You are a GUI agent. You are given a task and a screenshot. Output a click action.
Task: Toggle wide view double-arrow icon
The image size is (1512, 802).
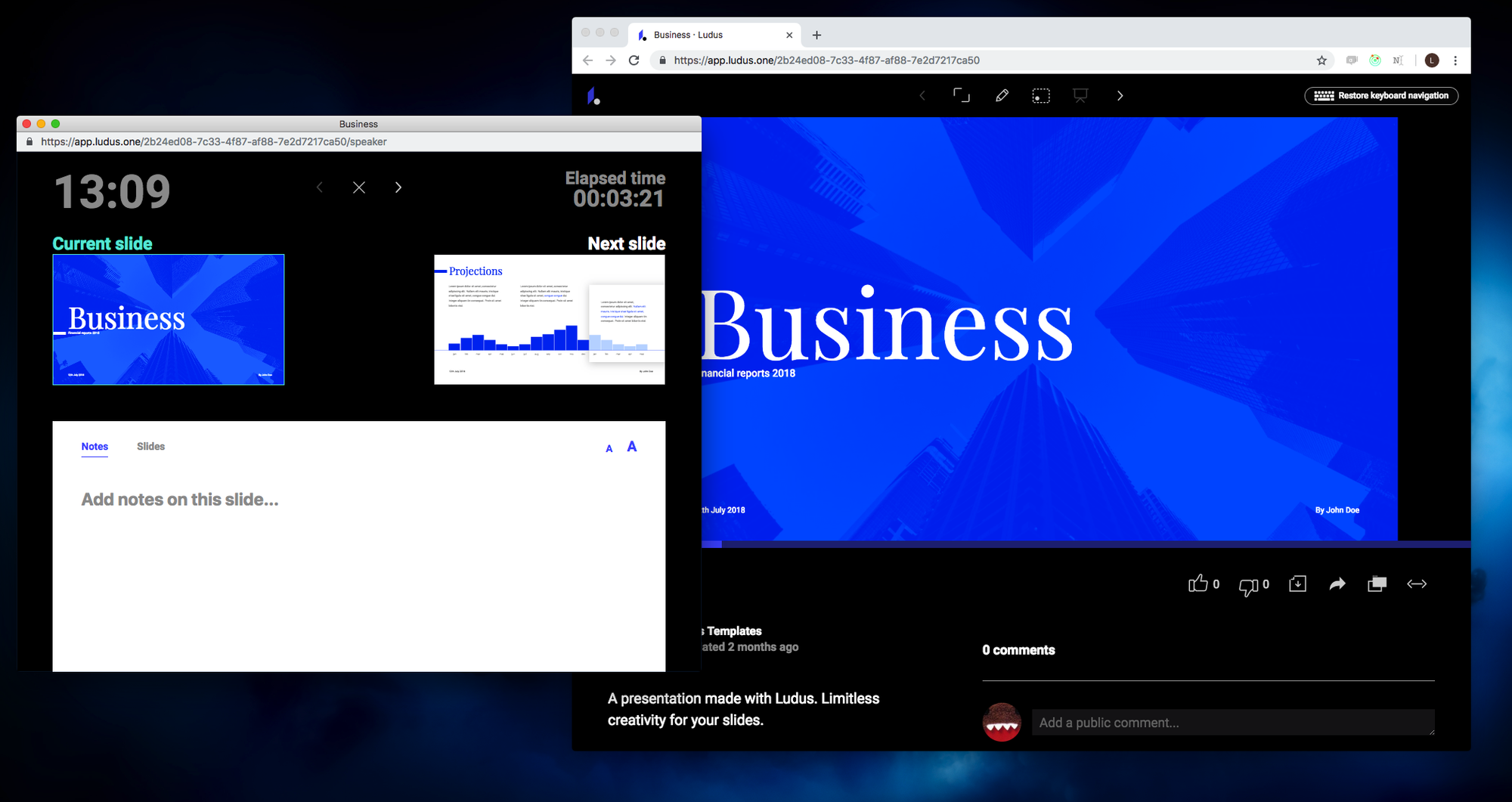1417,584
